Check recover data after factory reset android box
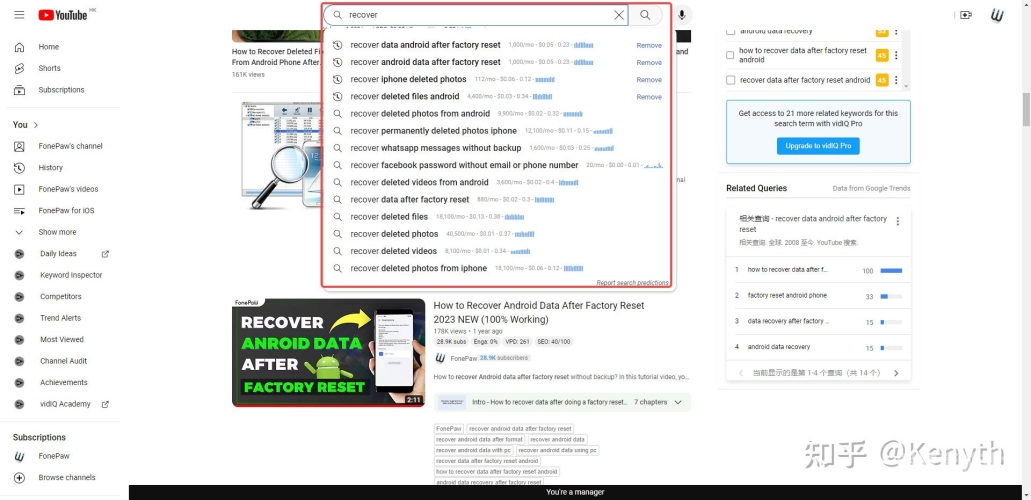This screenshot has width=1031, height=500. (730, 80)
